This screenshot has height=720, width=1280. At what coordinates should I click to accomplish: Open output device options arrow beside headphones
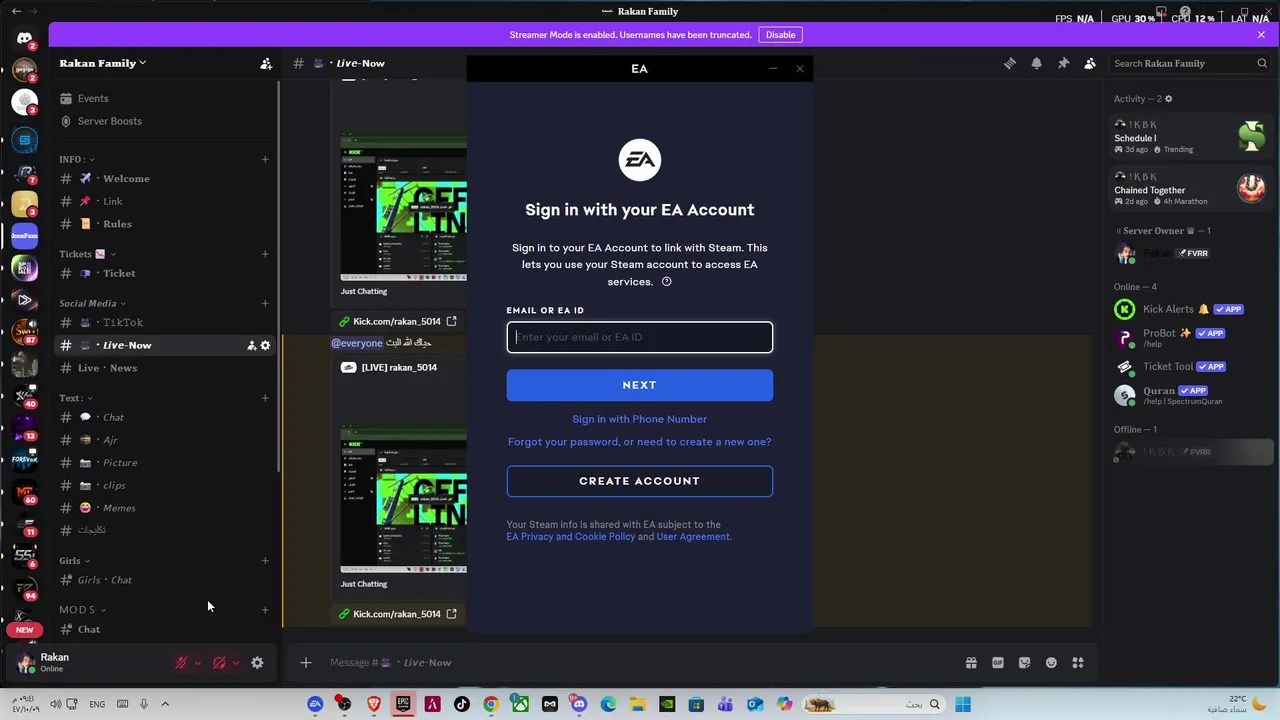coord(235,662)
